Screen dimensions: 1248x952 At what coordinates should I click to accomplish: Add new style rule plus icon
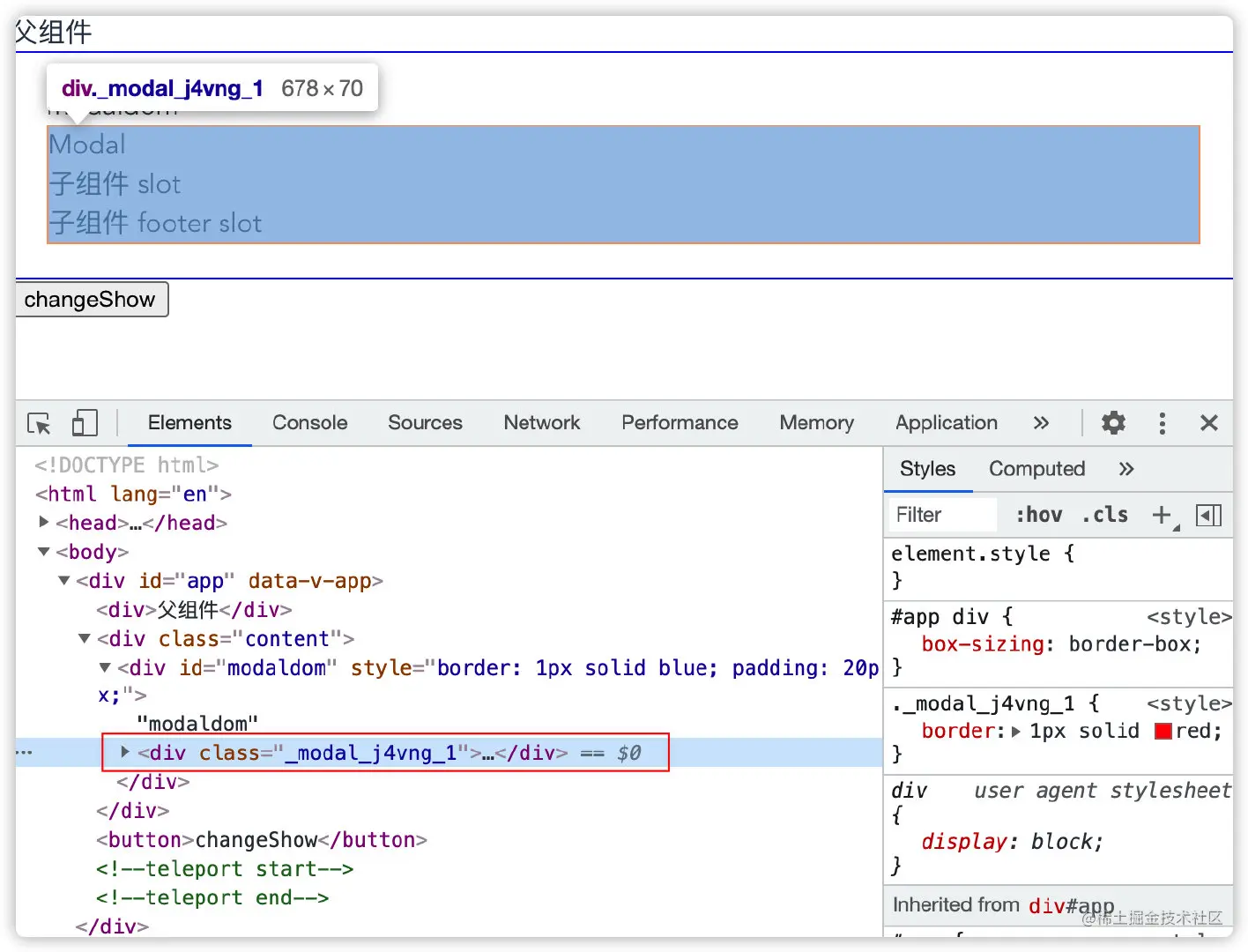(1163, 516)
